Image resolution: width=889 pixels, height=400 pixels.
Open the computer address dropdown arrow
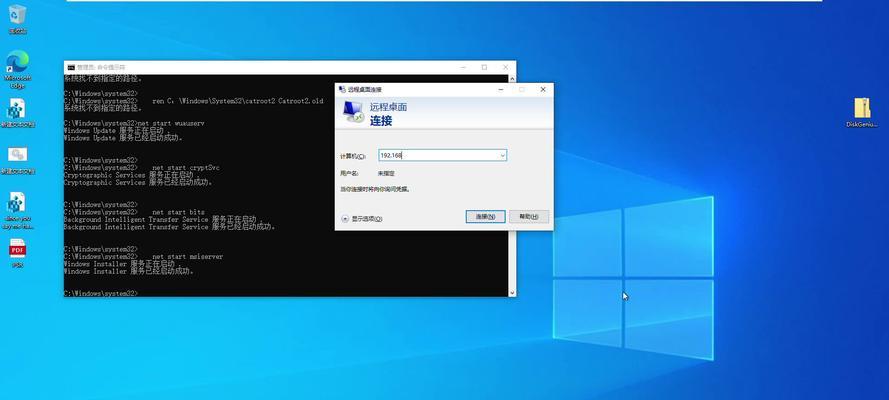click(x=502, y=155)
